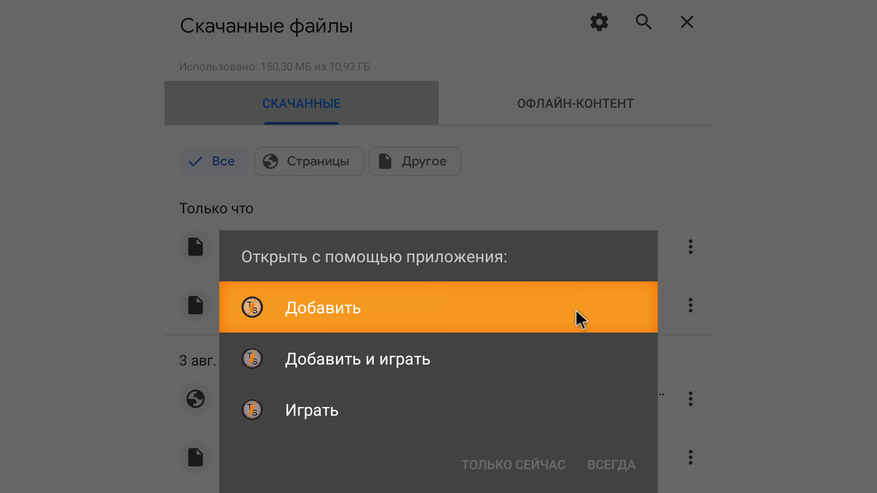Choose Добавить in the open-with dialog
Image resolution: width=877 pixels, height=493 pixels.
tap(438, 307)
